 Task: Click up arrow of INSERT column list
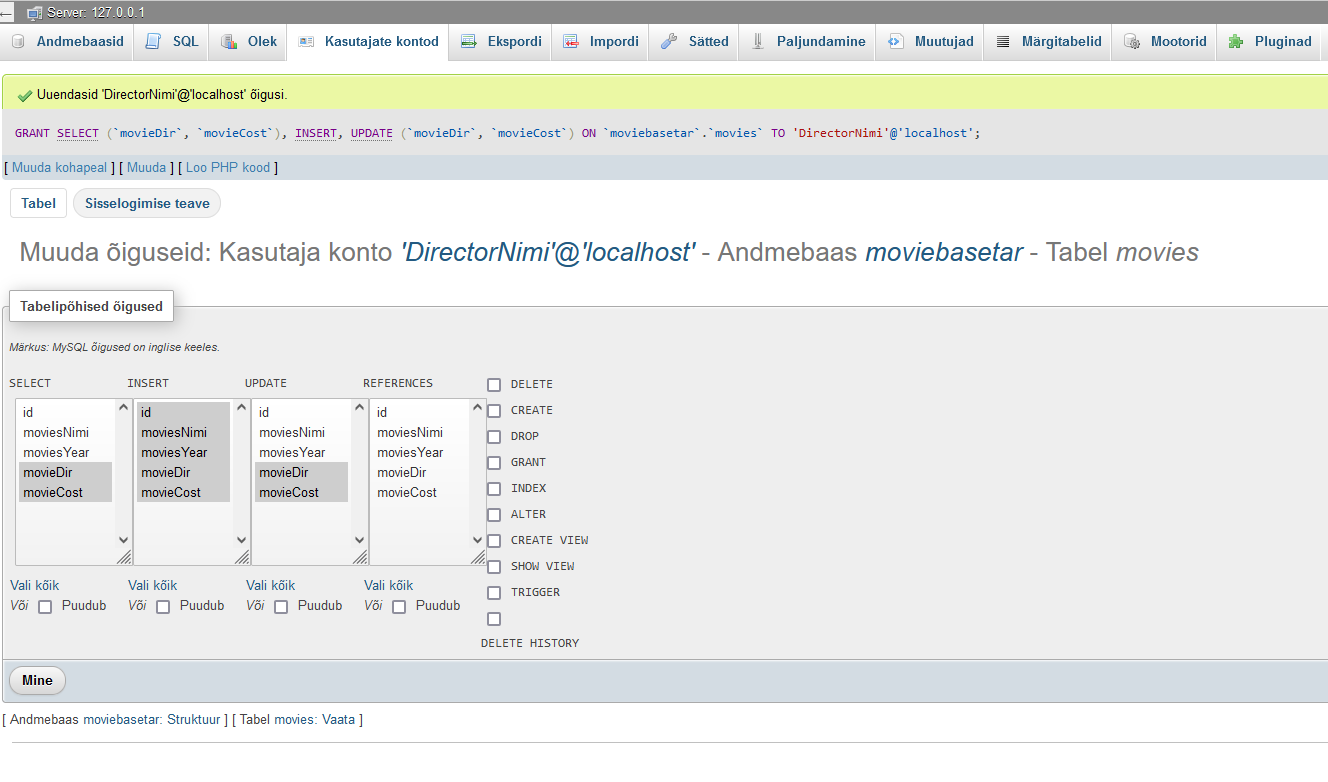pyautogui.click(x=242, y=407)
